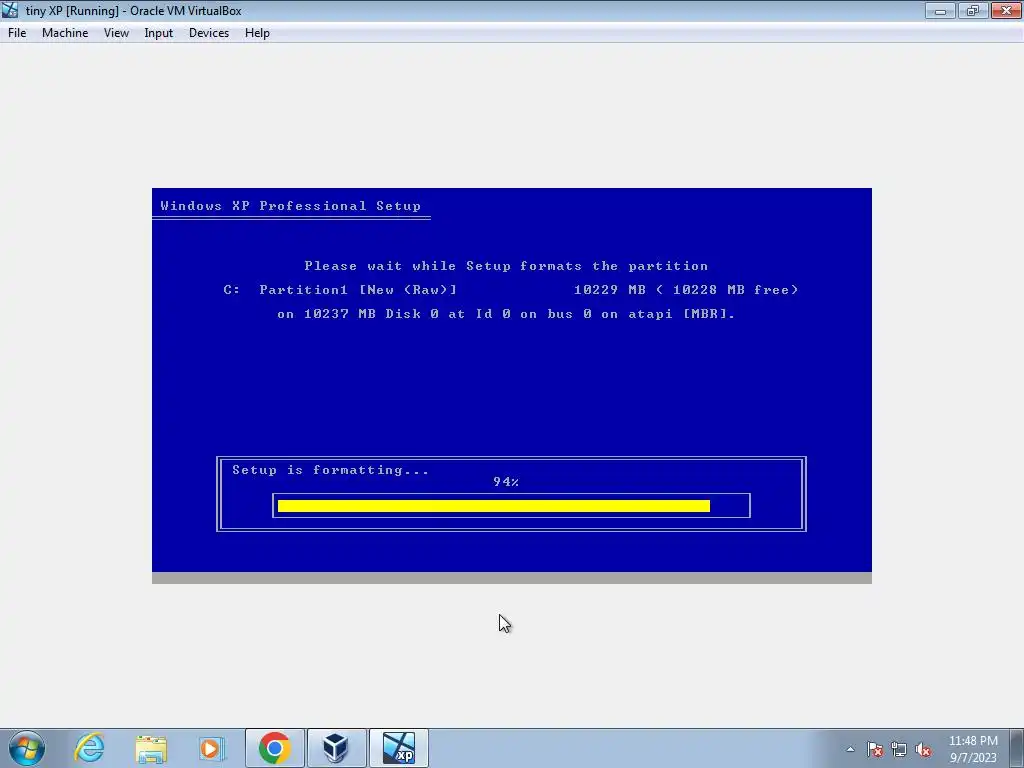The height and width of the screenshot is (768, 1024).
Task: Open Windows Explorer folder icon in taskbar
Action: click(151, 748)
